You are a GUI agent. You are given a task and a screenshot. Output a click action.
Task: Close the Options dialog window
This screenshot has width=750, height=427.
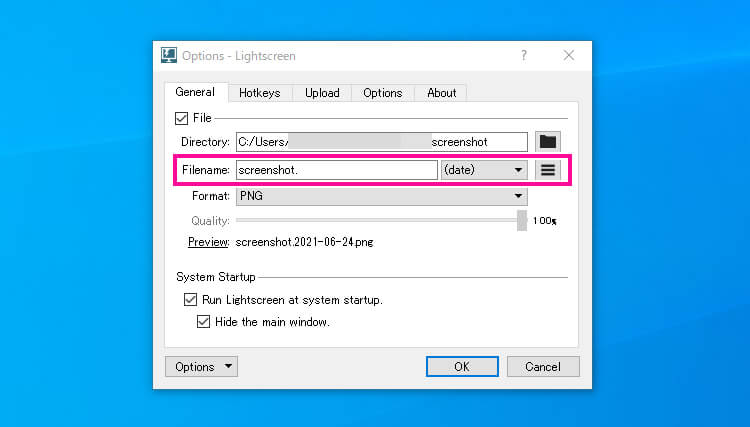pos(569,56)
